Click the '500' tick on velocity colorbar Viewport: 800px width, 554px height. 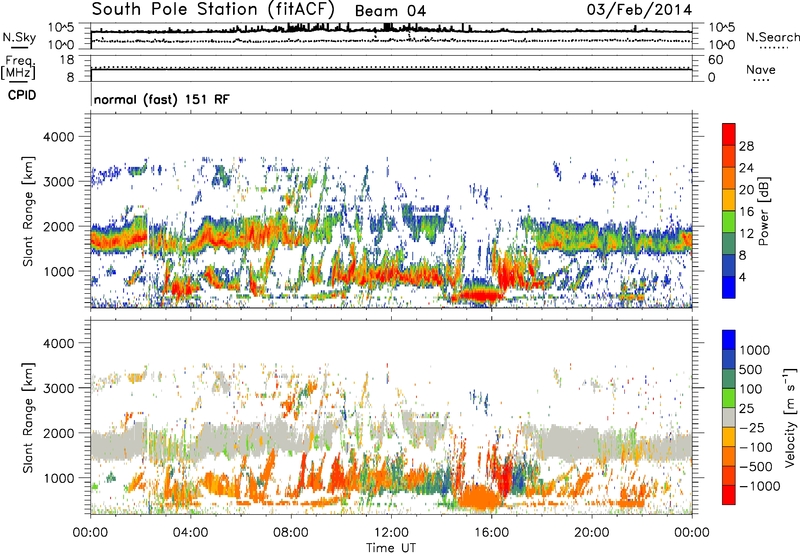coord(751,369)
